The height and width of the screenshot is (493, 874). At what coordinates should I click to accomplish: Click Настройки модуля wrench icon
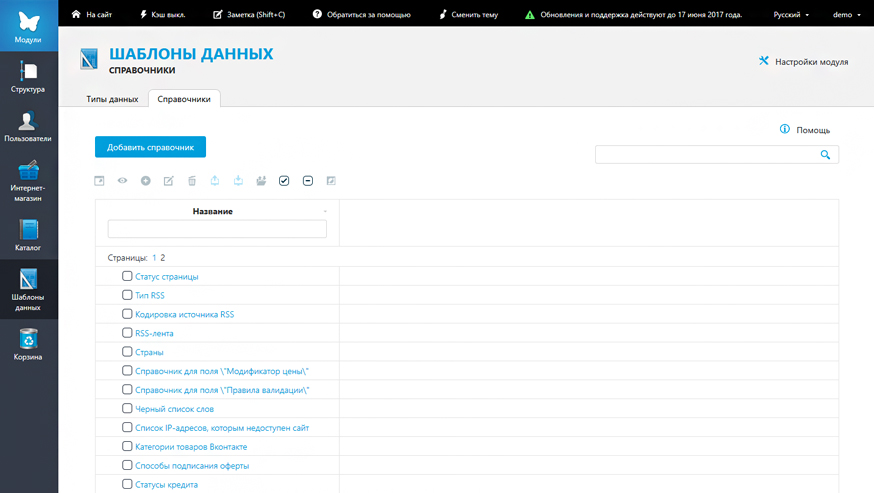(x=764, y=61)
